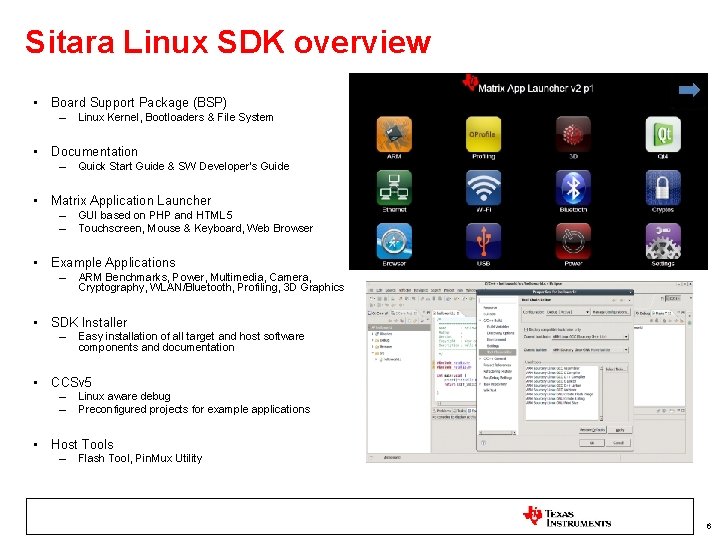The height and width of the screenshot is (540, 720).
Task: Open the Ethernet app icon
Action: [394, 187]
